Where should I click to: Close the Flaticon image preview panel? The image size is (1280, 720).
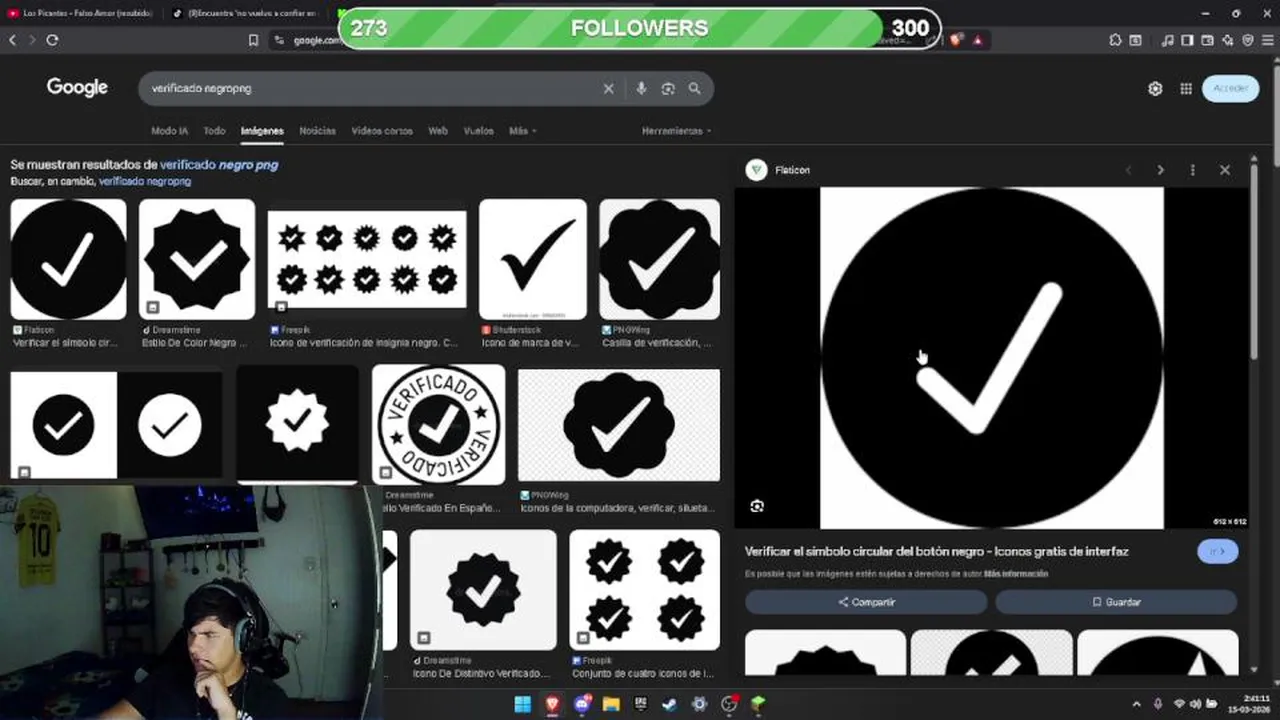tap(1225, 170)
